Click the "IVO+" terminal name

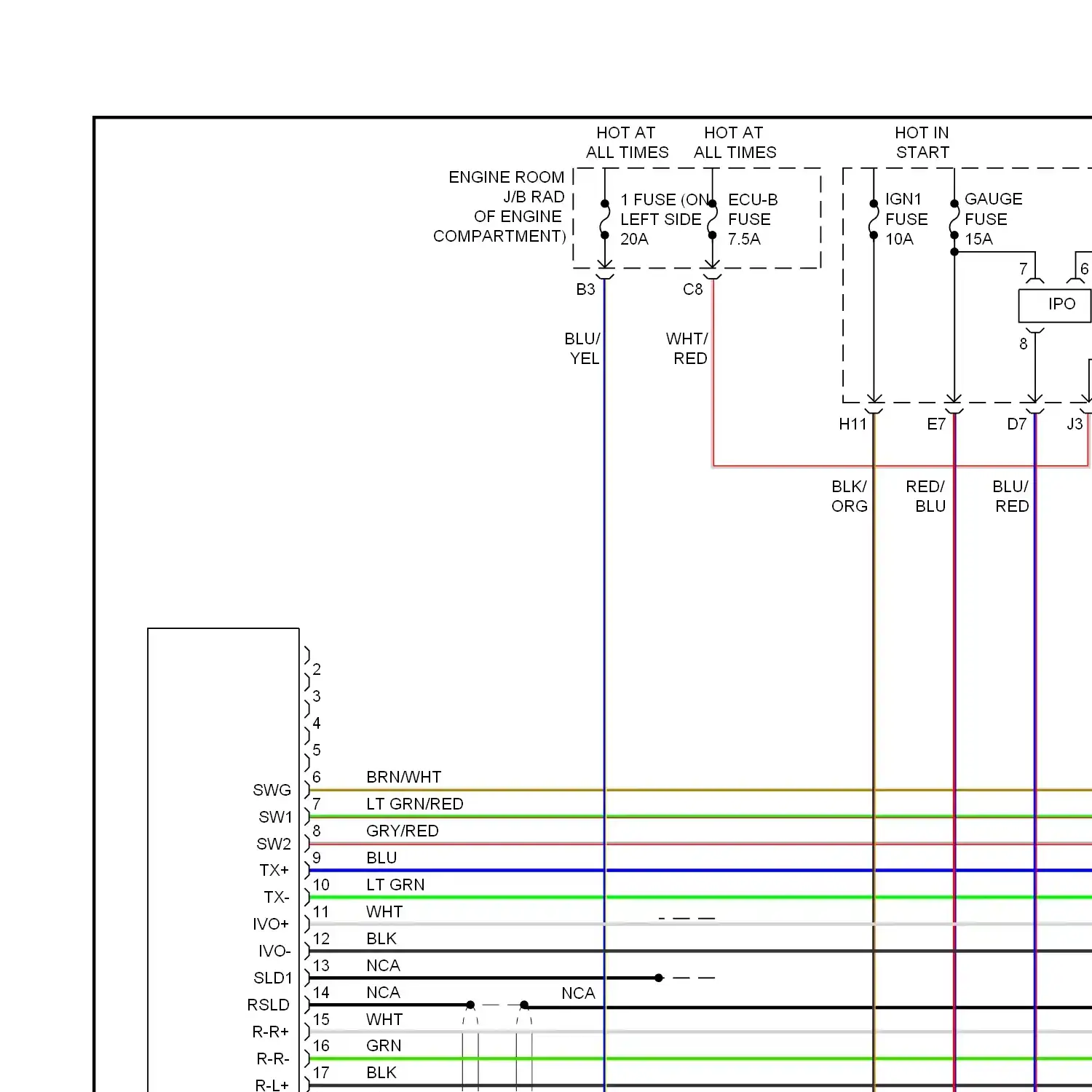point(271,925)
